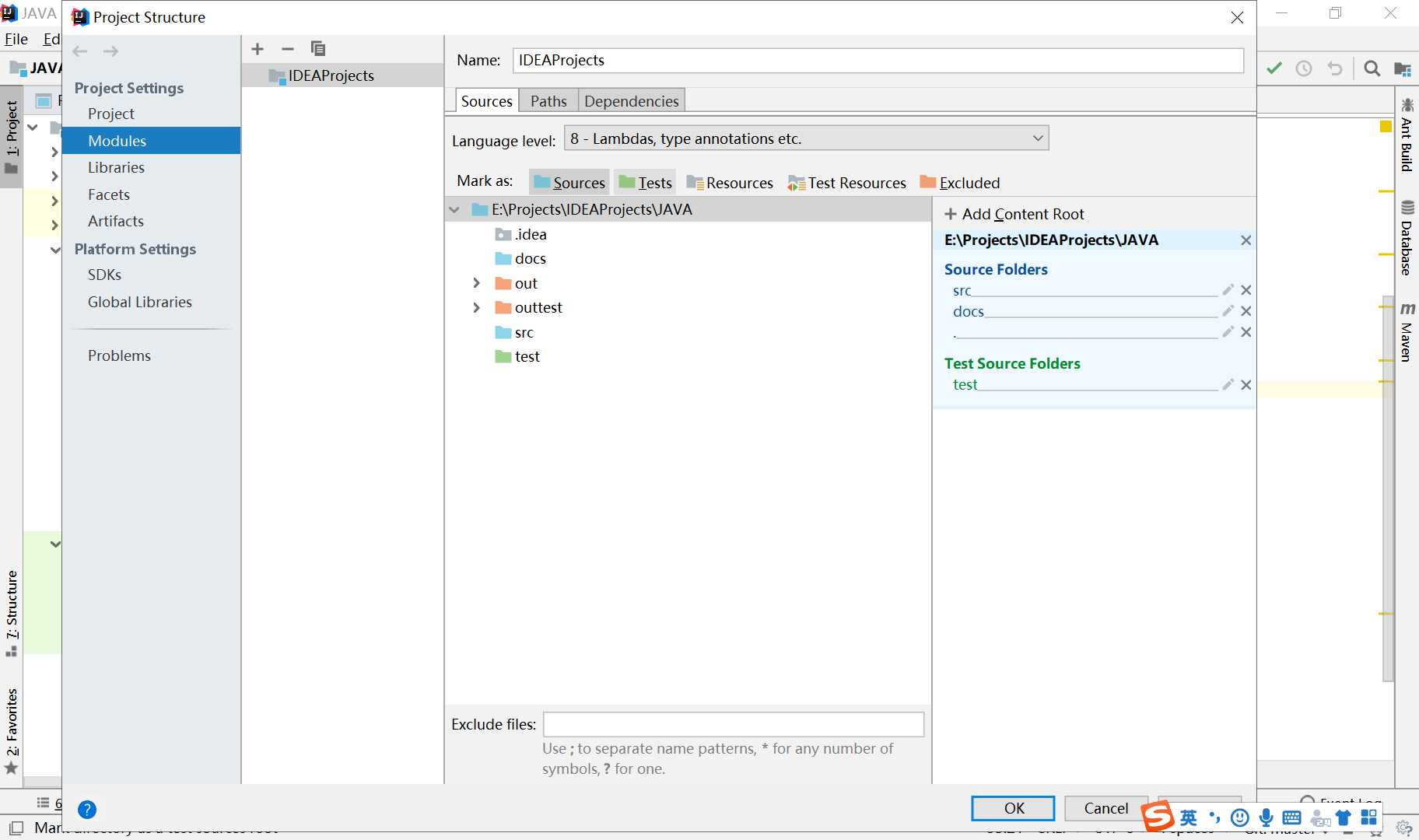
Task: Mark selected folder as Resources
Action: (x=730, y=183)
